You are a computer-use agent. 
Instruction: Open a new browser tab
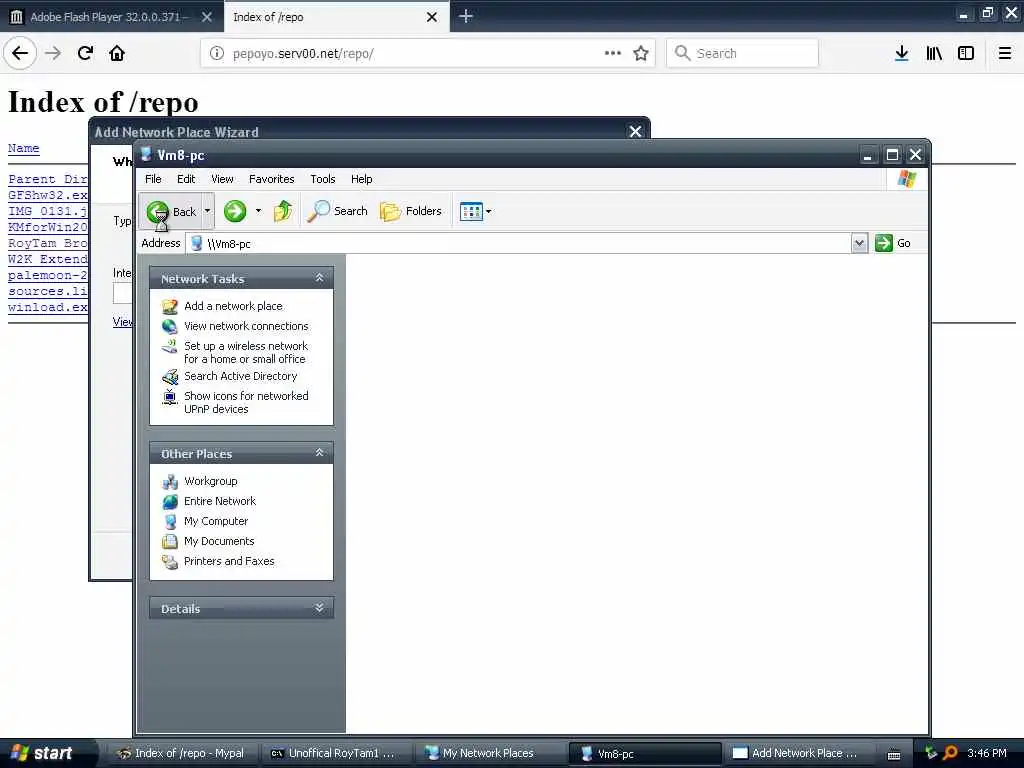click(465, 16)
